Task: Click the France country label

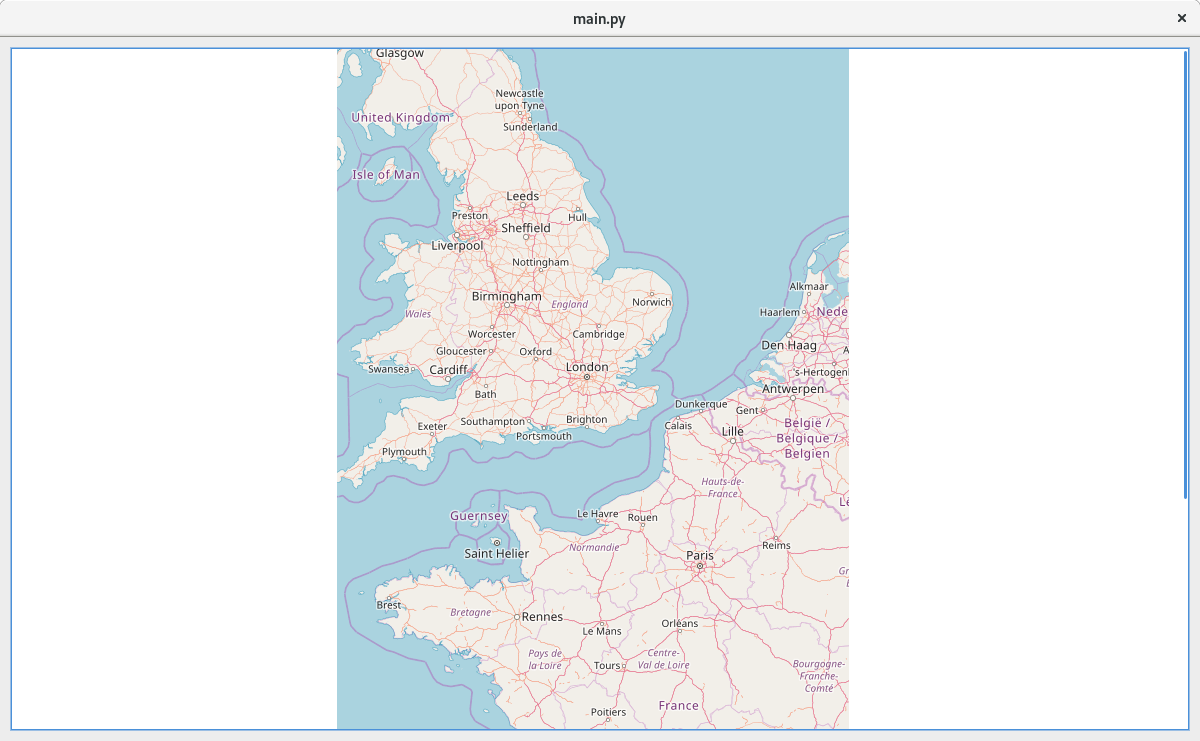Action: tap(678, 705)
